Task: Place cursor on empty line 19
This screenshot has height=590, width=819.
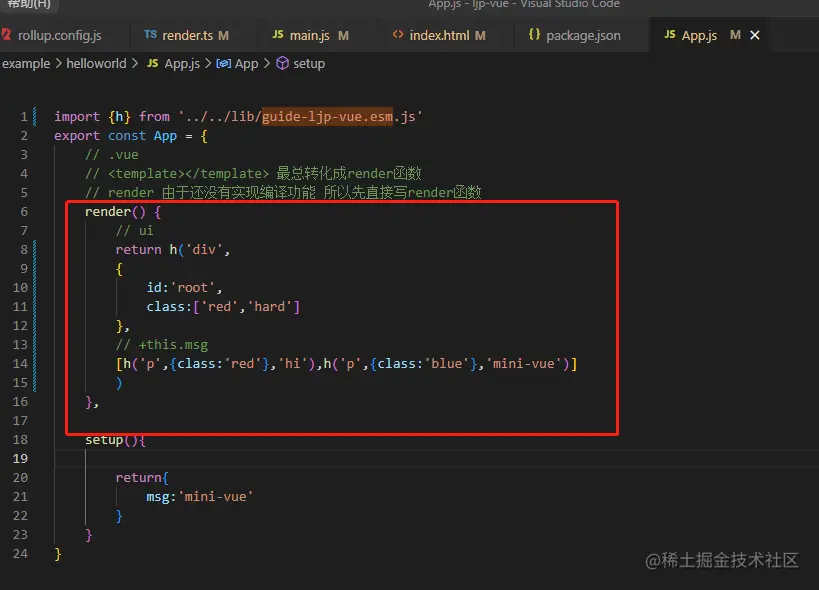Action: click(436, 458)
